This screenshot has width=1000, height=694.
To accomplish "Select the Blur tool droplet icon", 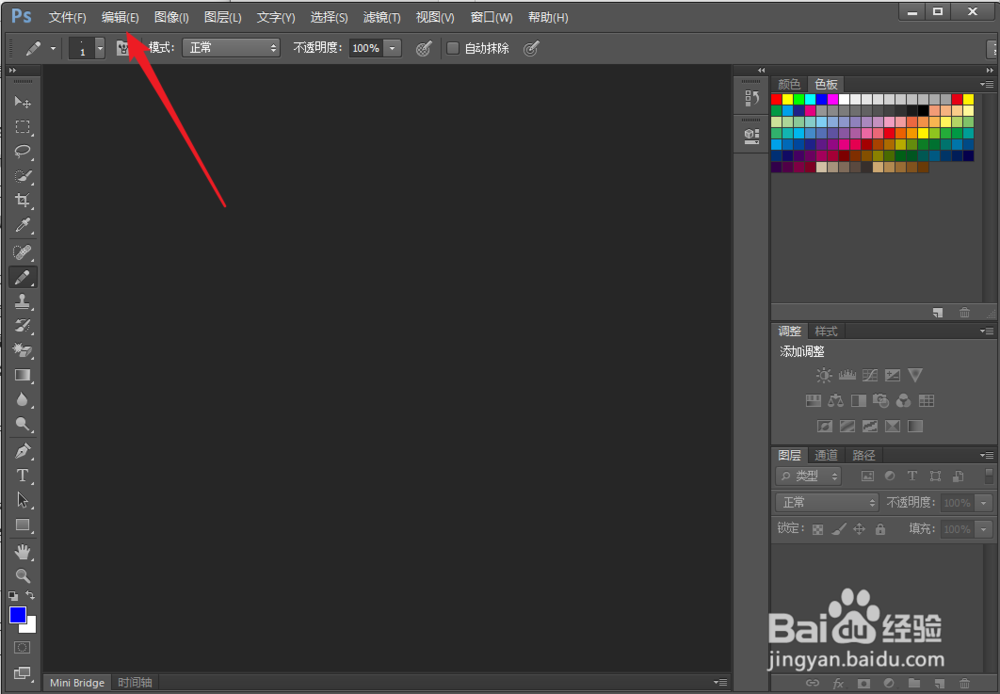I will [x=22, y=399].
